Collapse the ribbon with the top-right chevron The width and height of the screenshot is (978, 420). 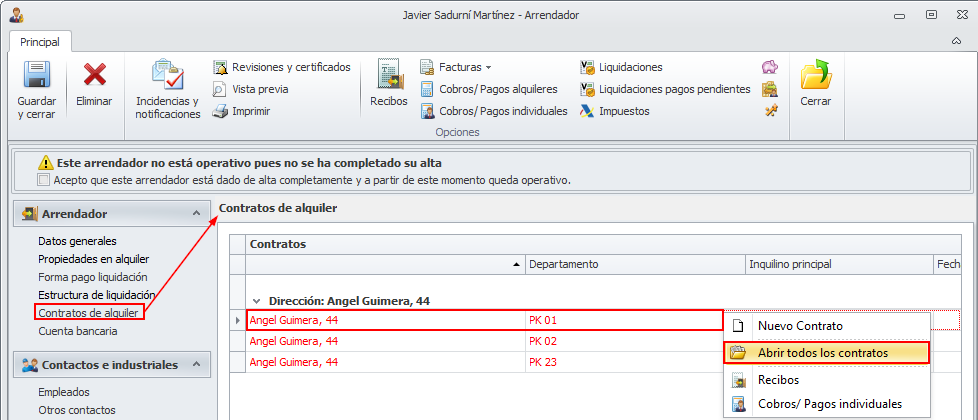coord(956,41)
